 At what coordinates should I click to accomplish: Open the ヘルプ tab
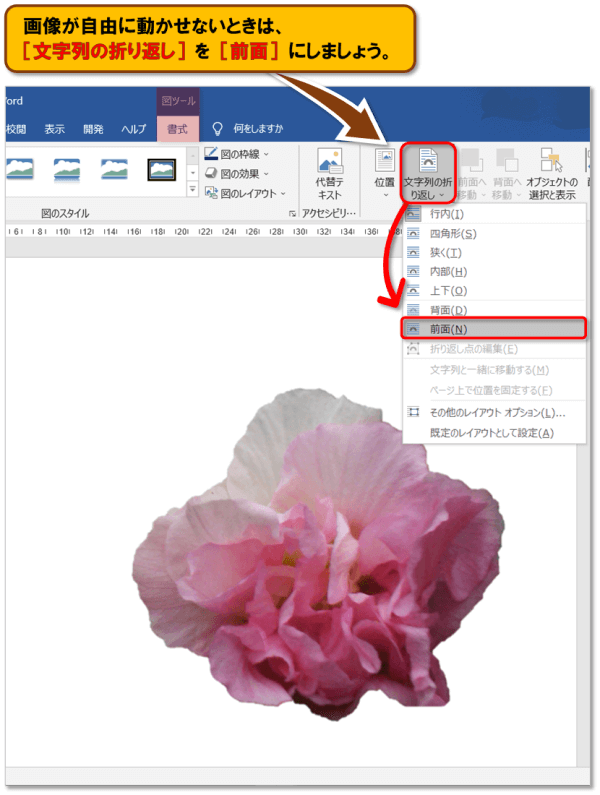click(133, 129)
